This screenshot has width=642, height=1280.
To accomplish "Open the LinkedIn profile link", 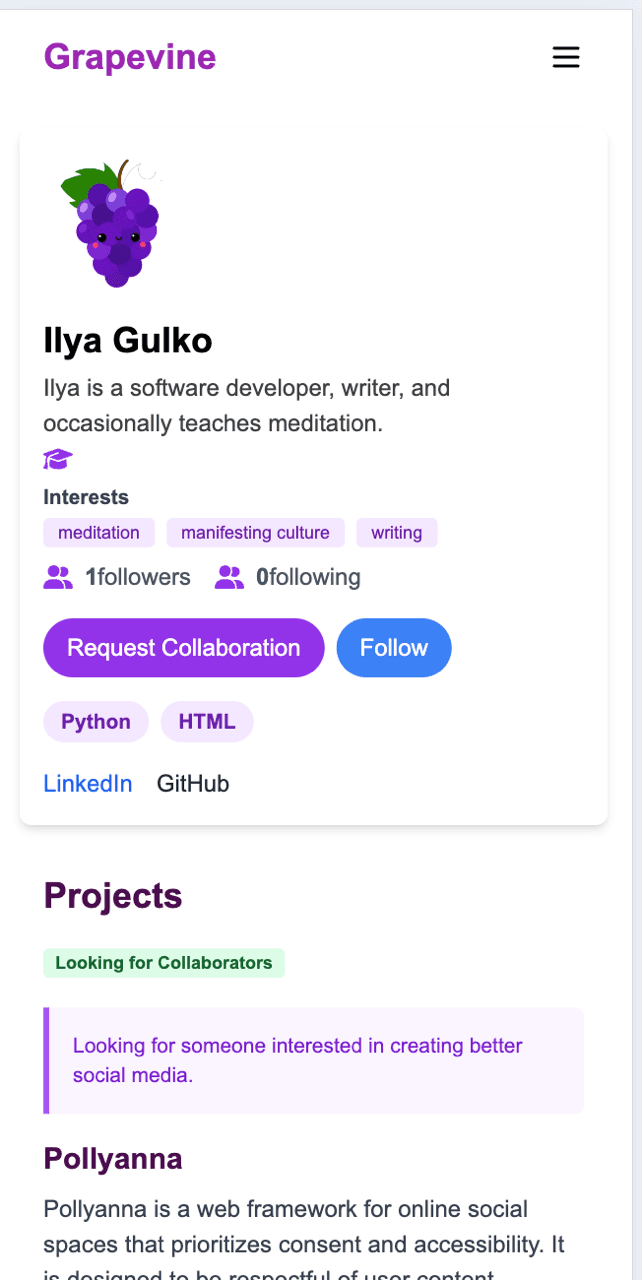I will coord(88,784).
